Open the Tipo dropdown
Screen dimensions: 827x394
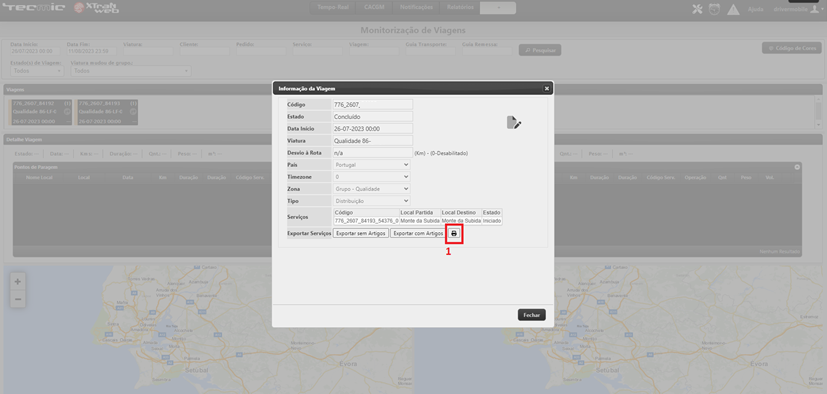click(x=372, y=201)
